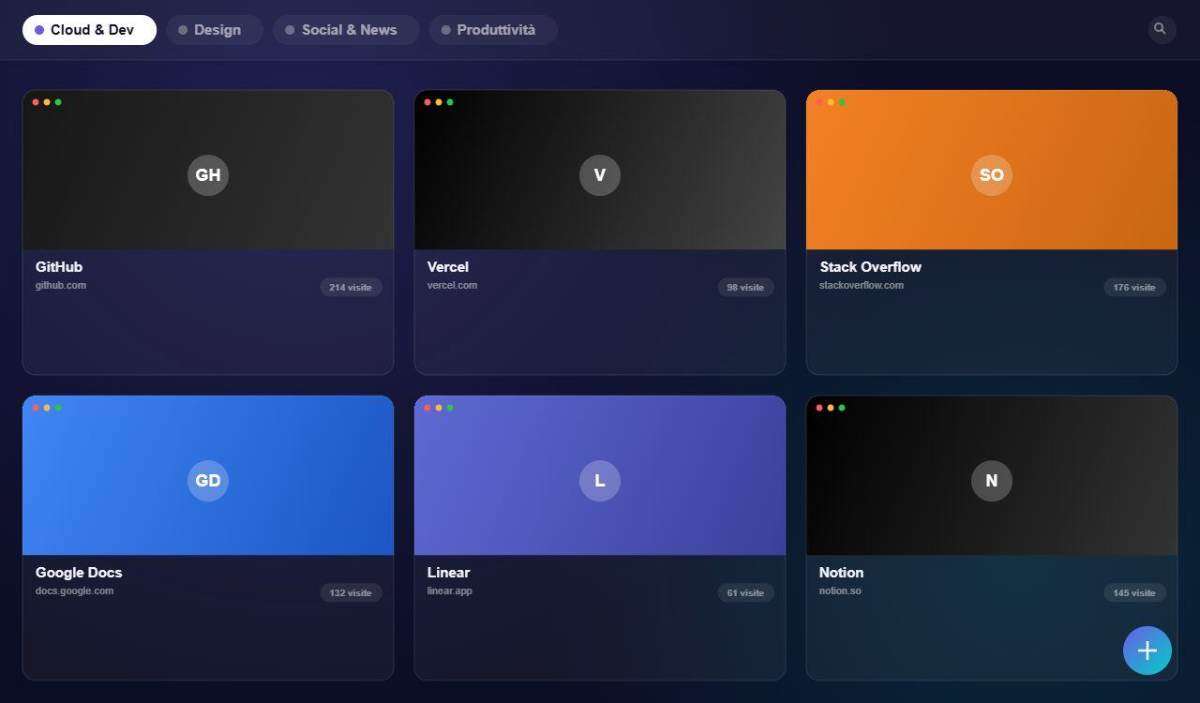Click the purple Linear preview thumbnail

[600, 476]
